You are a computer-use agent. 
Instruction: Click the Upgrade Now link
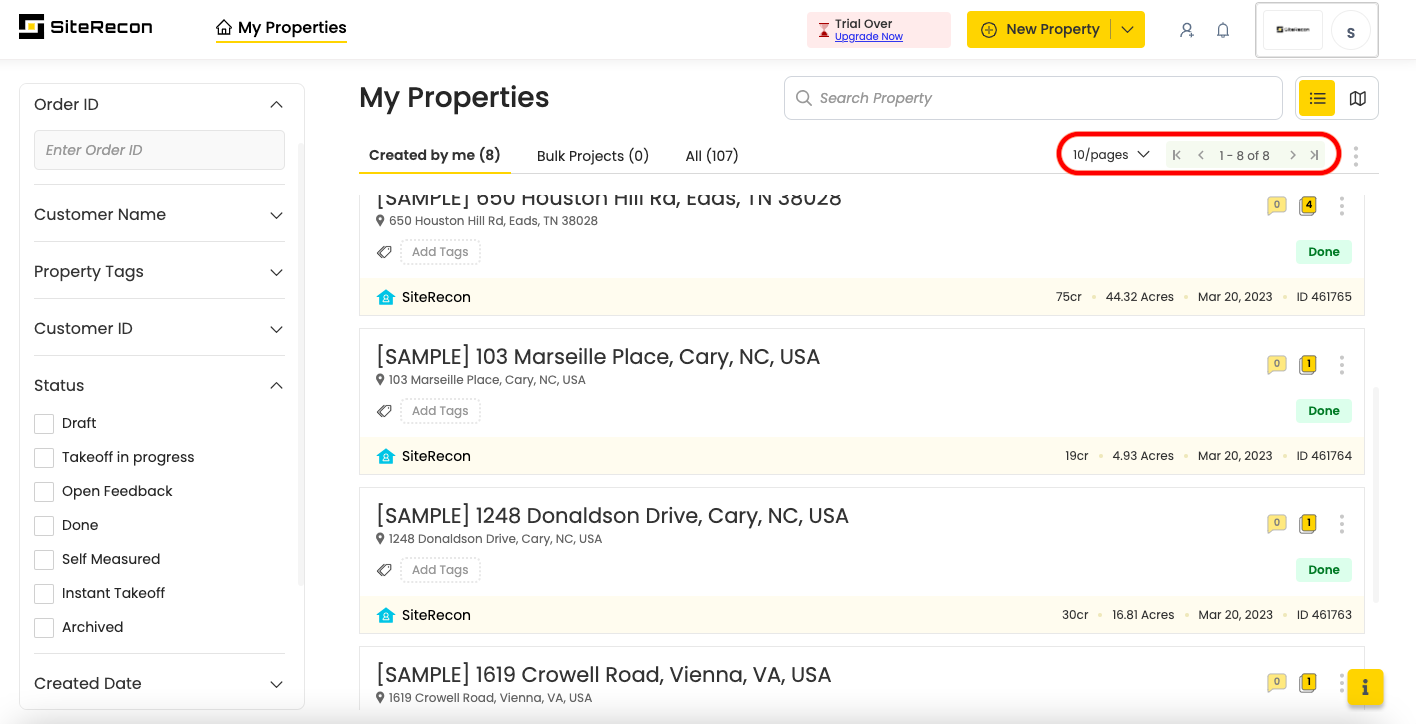868,37
